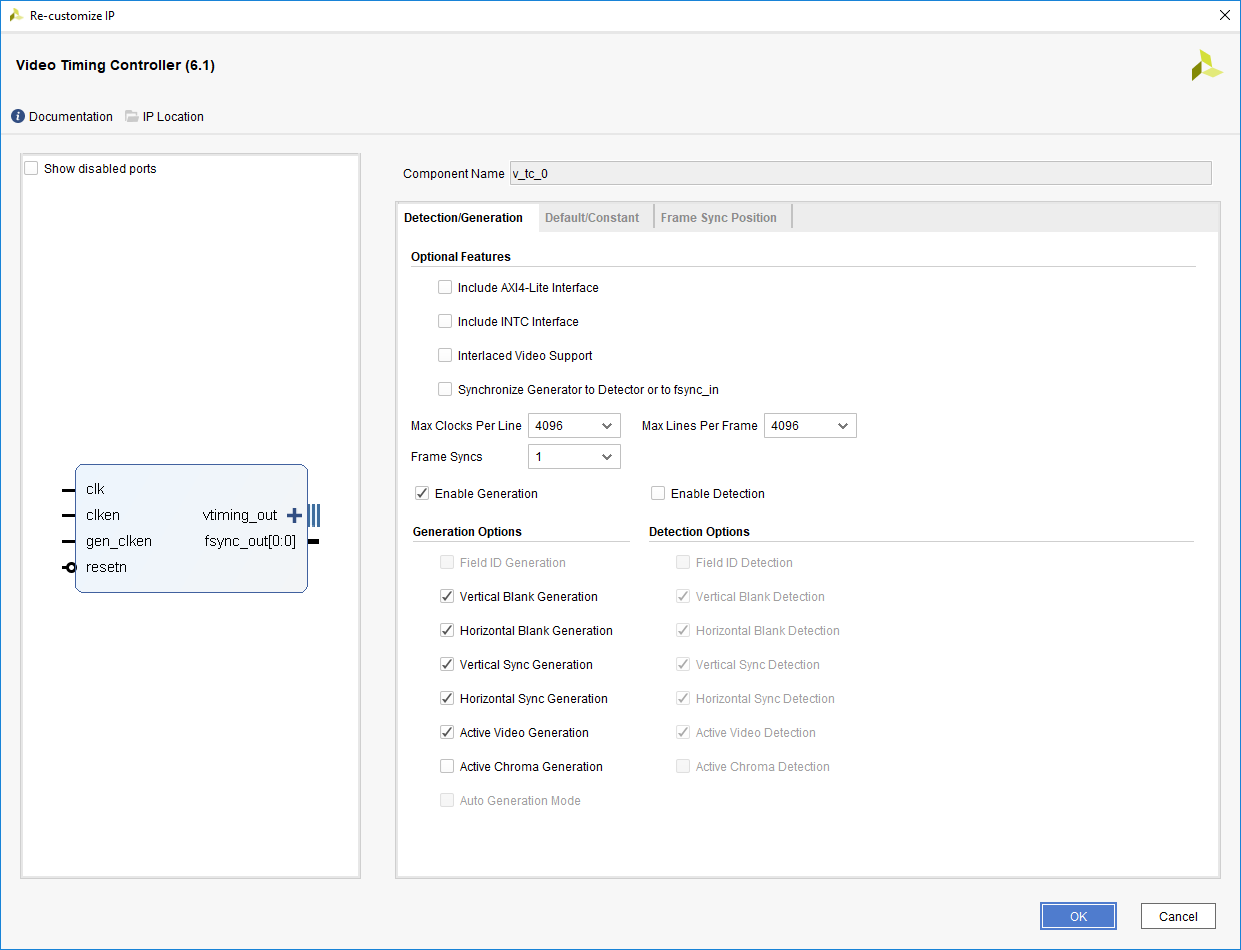
Task: Click the Component Name field
Action: point(860,173)
